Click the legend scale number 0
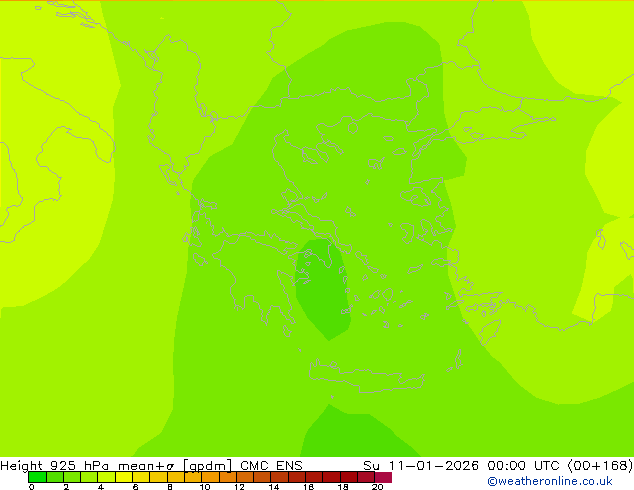The image size is (634, 490). [x=32, y=487]
